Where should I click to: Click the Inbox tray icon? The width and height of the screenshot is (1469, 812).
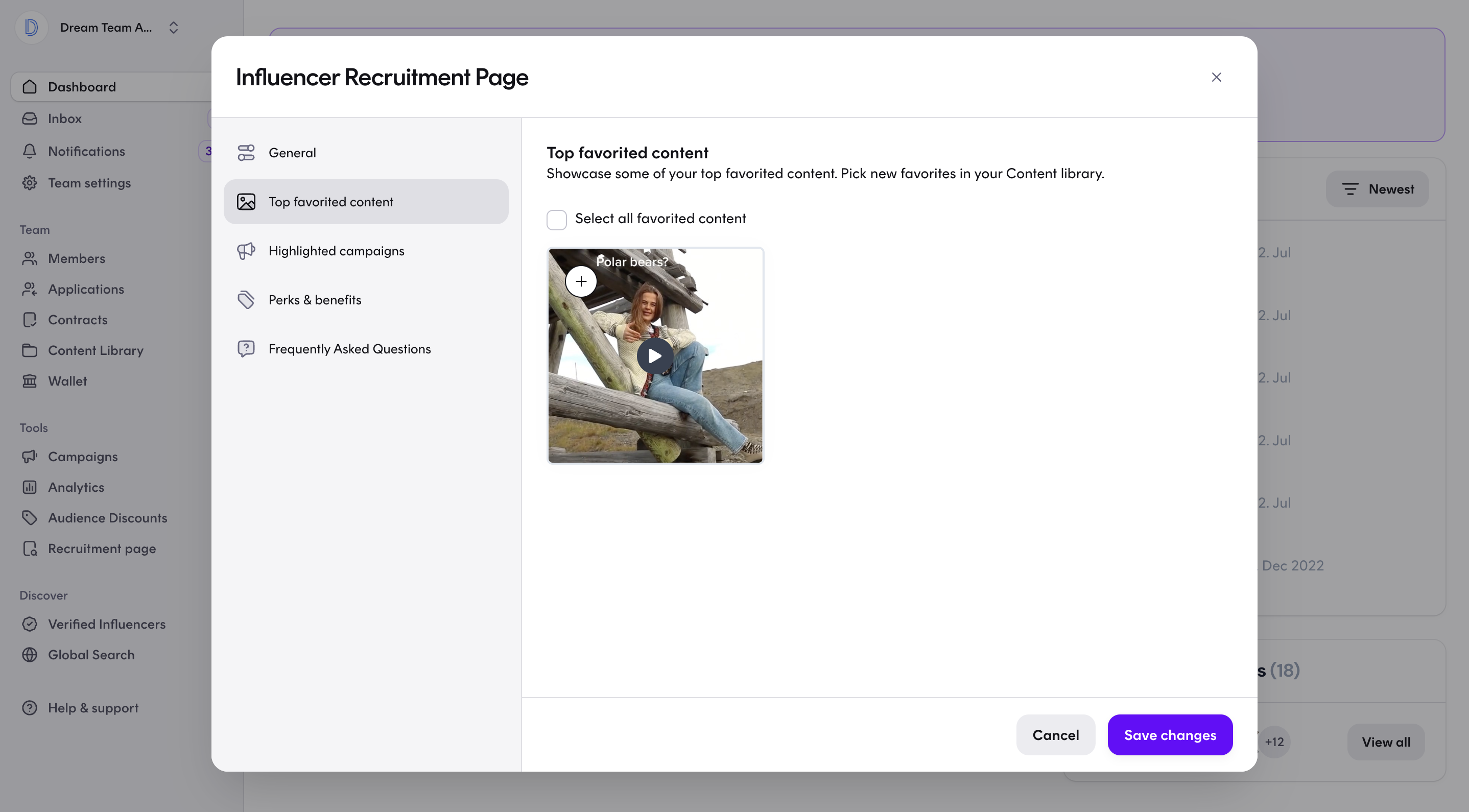30,118
